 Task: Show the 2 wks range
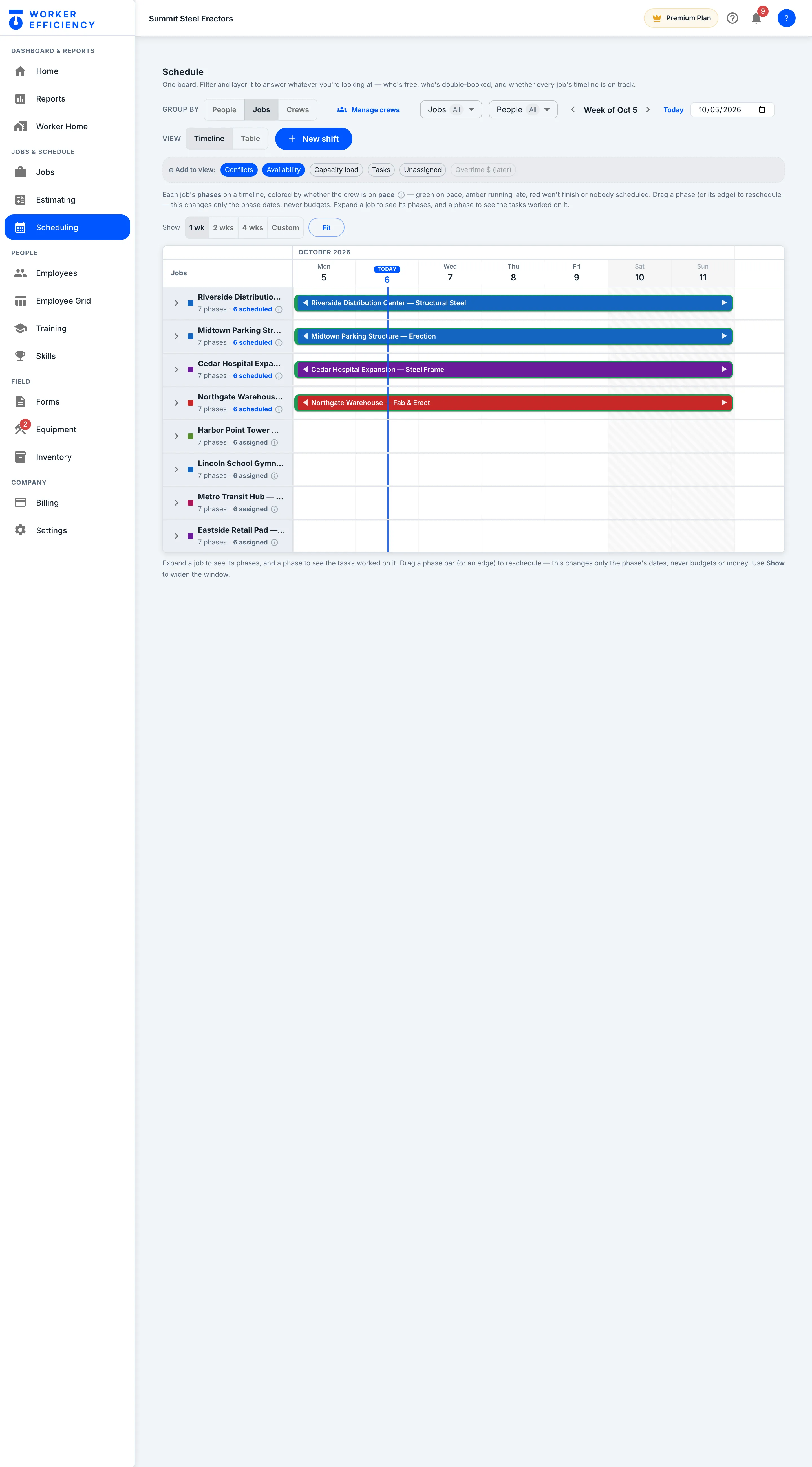[223, 228]
